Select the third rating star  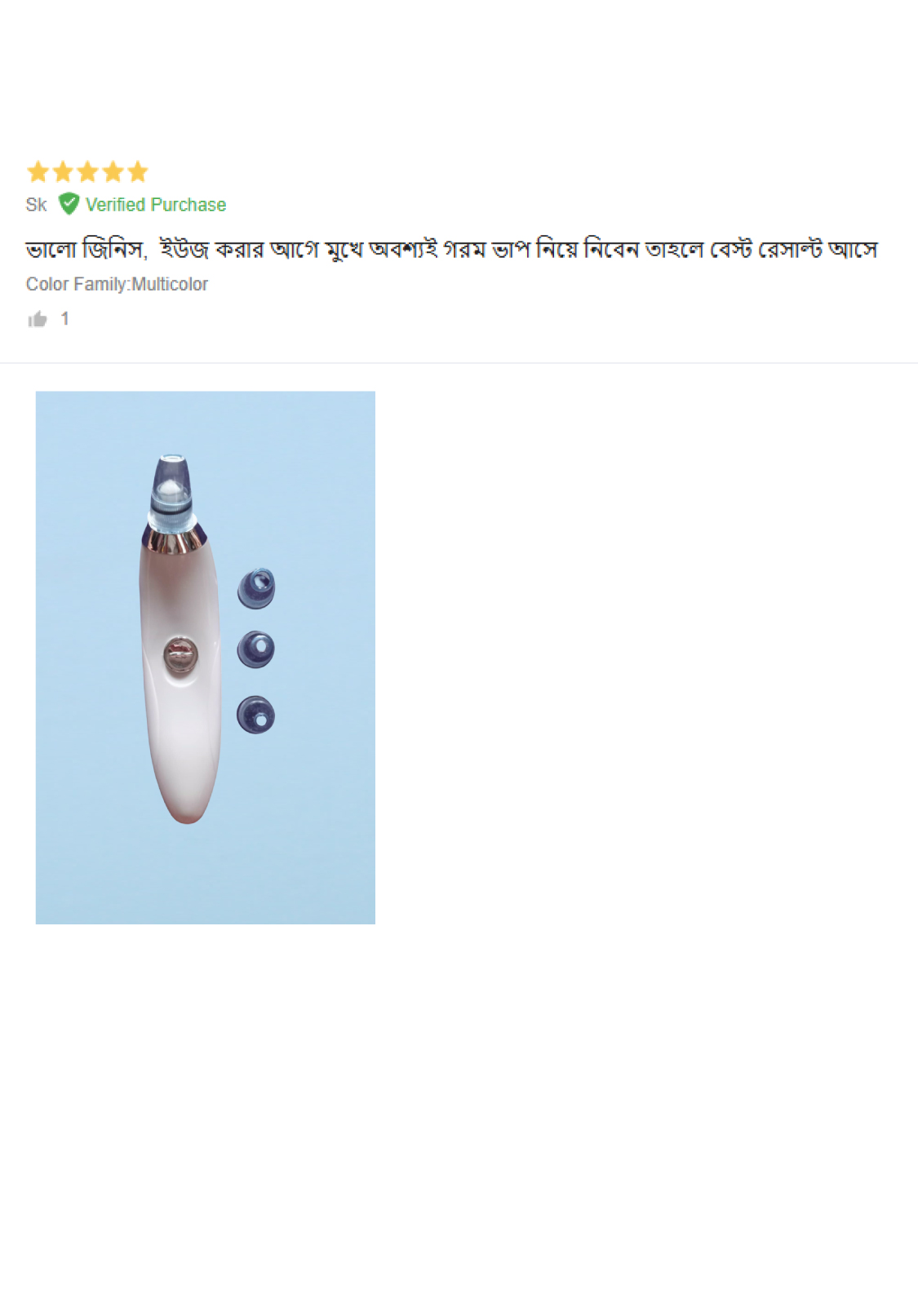coord(87,171)
